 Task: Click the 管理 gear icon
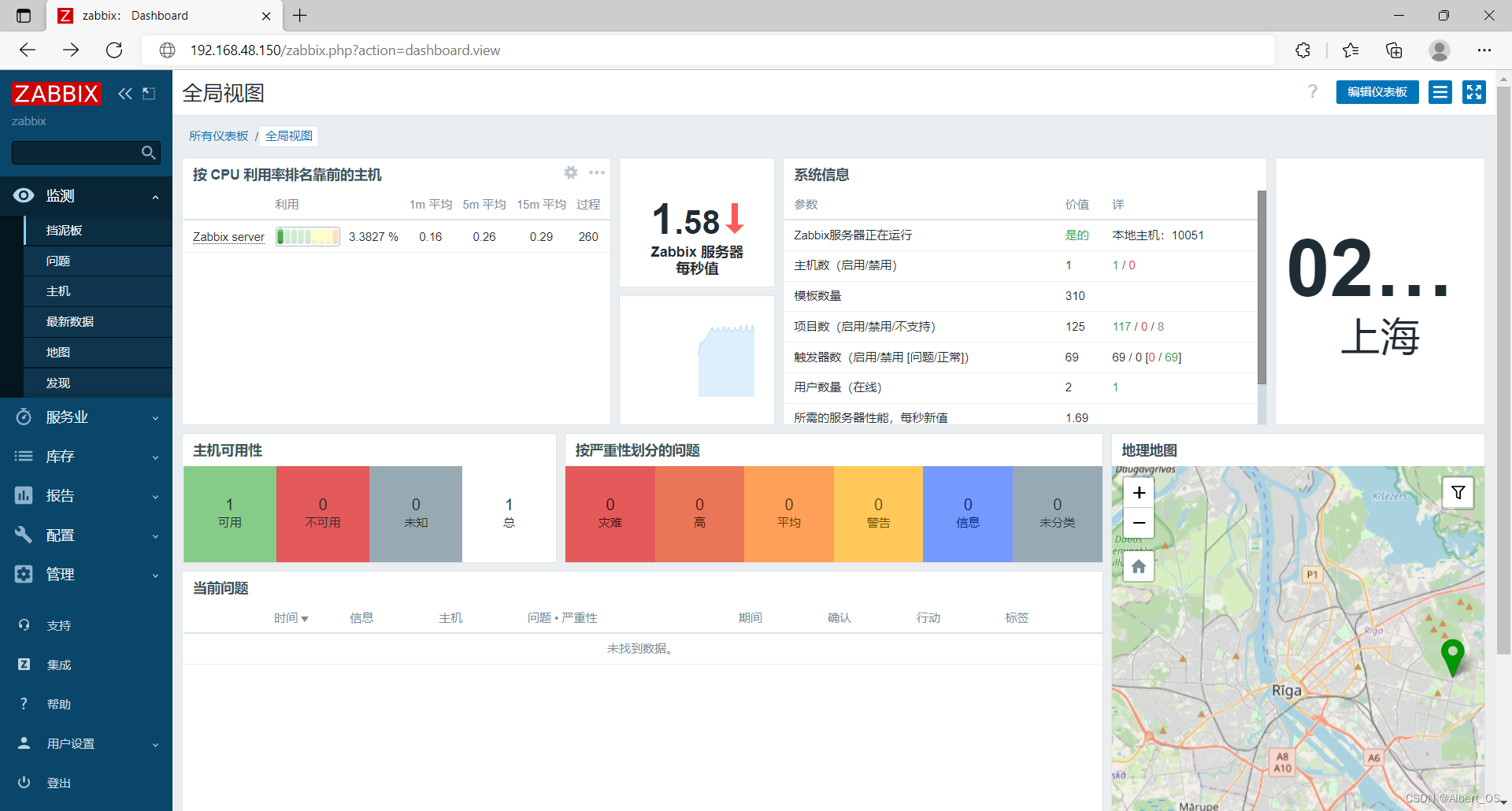pos(24,574)
